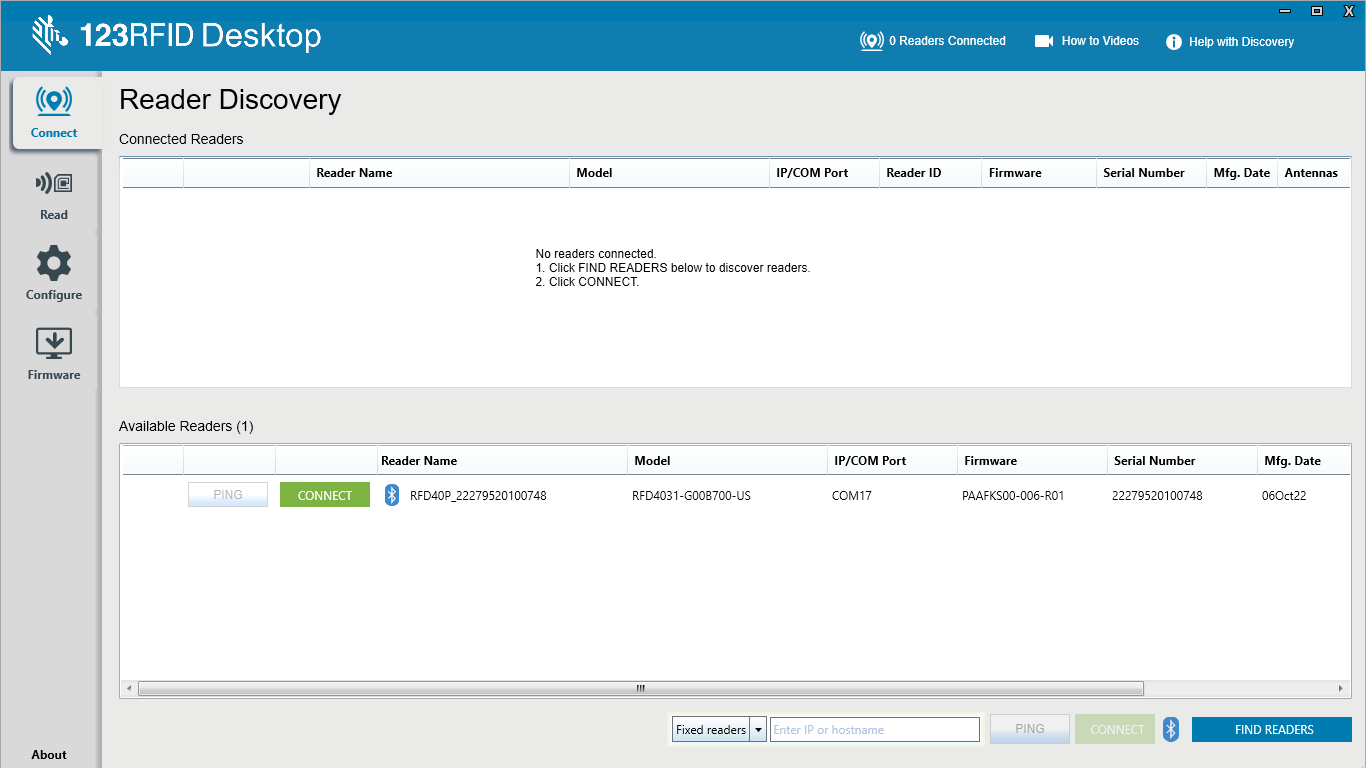The image size is (1366, 768).
Task: Click the Zebra logo in header
Action: [x=48, y=36]
